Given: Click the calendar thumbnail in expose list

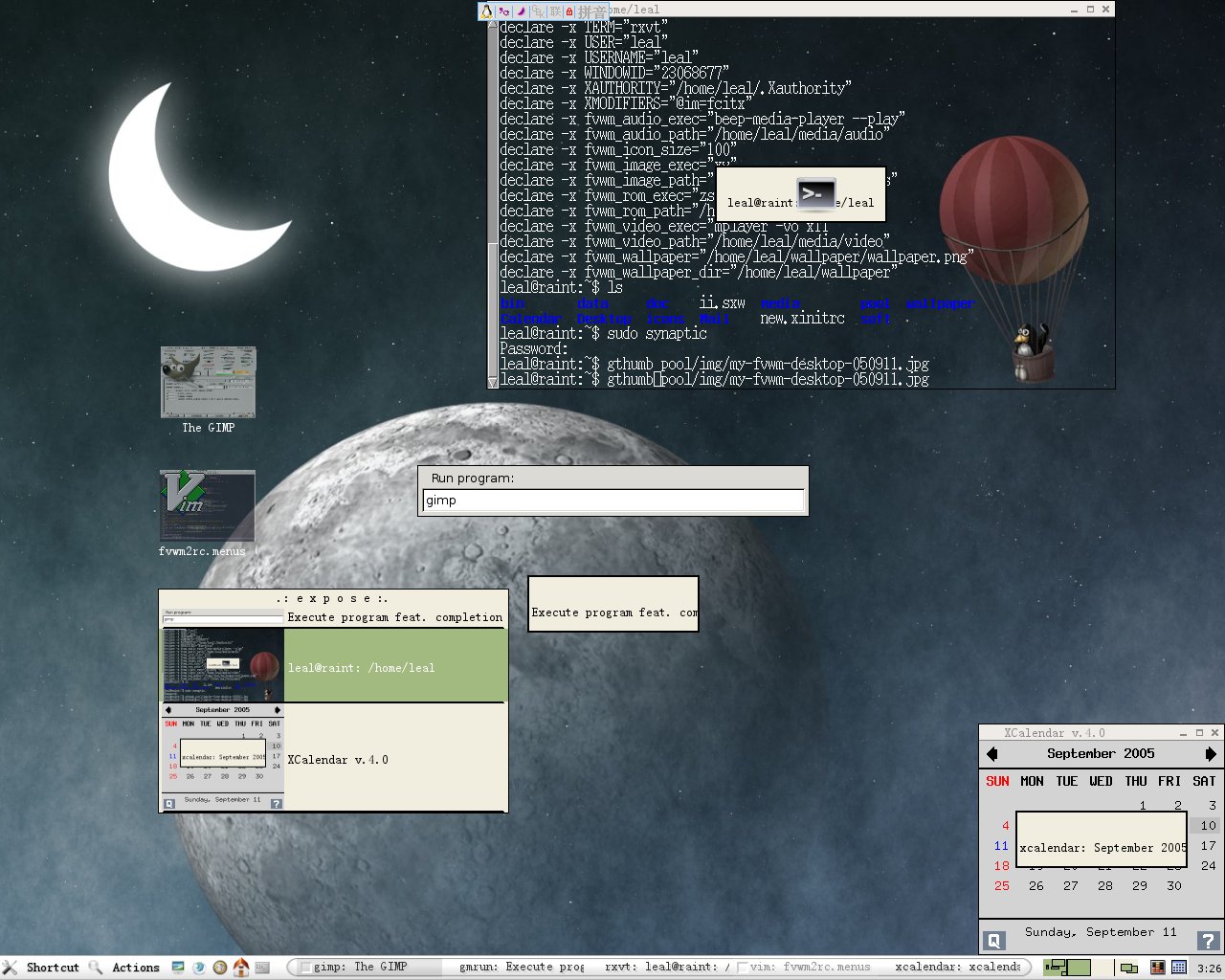Looking at the screenshot, I should (x=222, y=757).
